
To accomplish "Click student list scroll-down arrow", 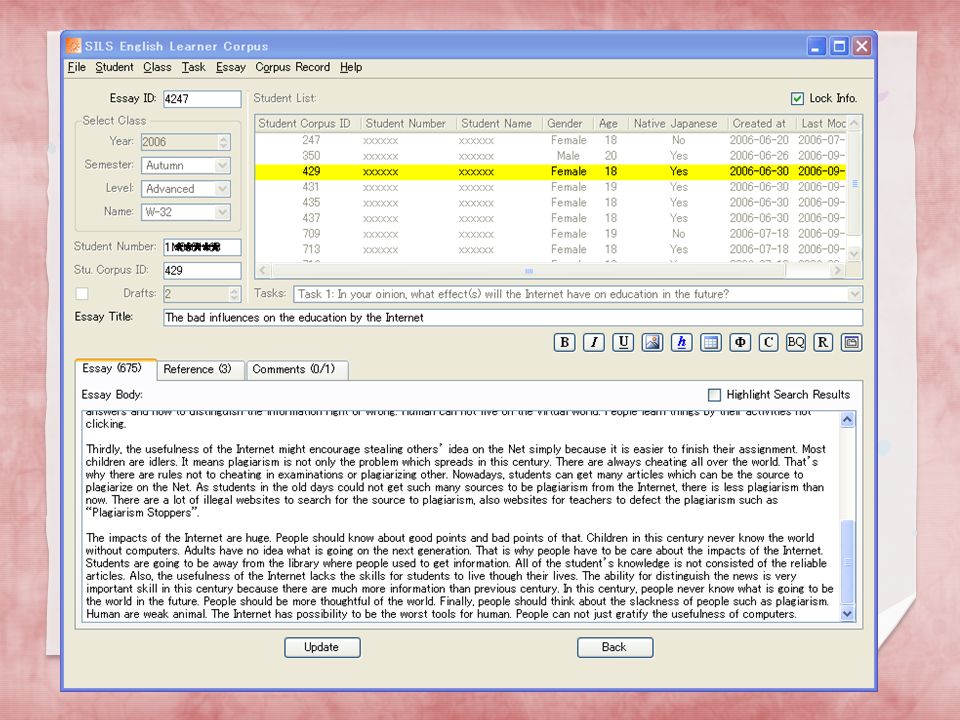I will (x=855, y=253).
